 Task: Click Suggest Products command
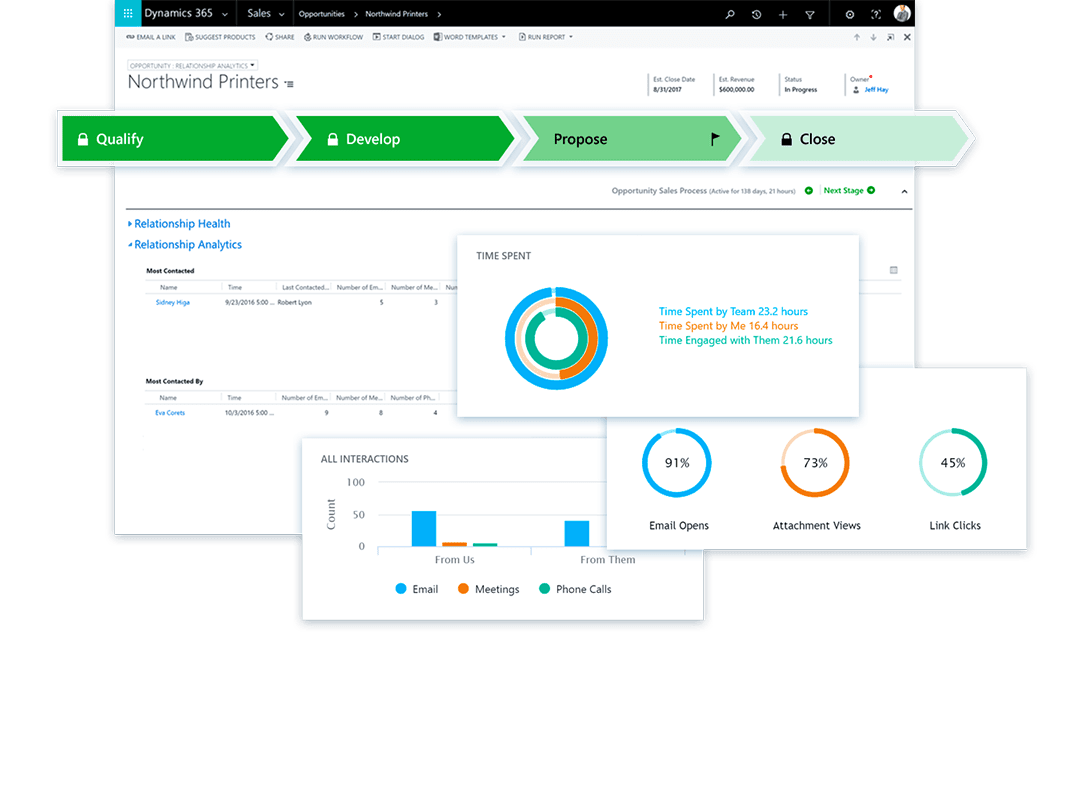(220, 37)
